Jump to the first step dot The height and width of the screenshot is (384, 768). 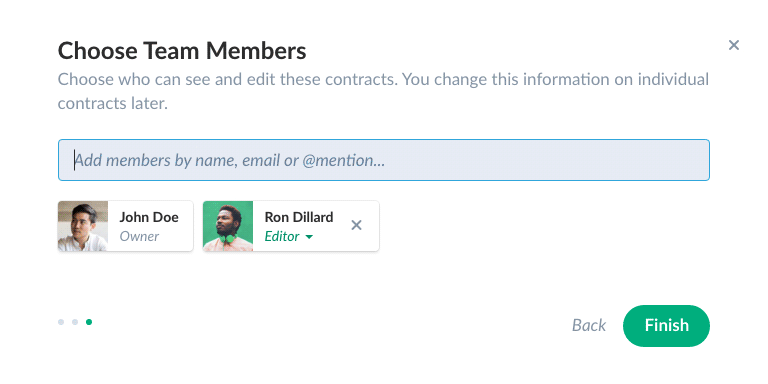61,322
